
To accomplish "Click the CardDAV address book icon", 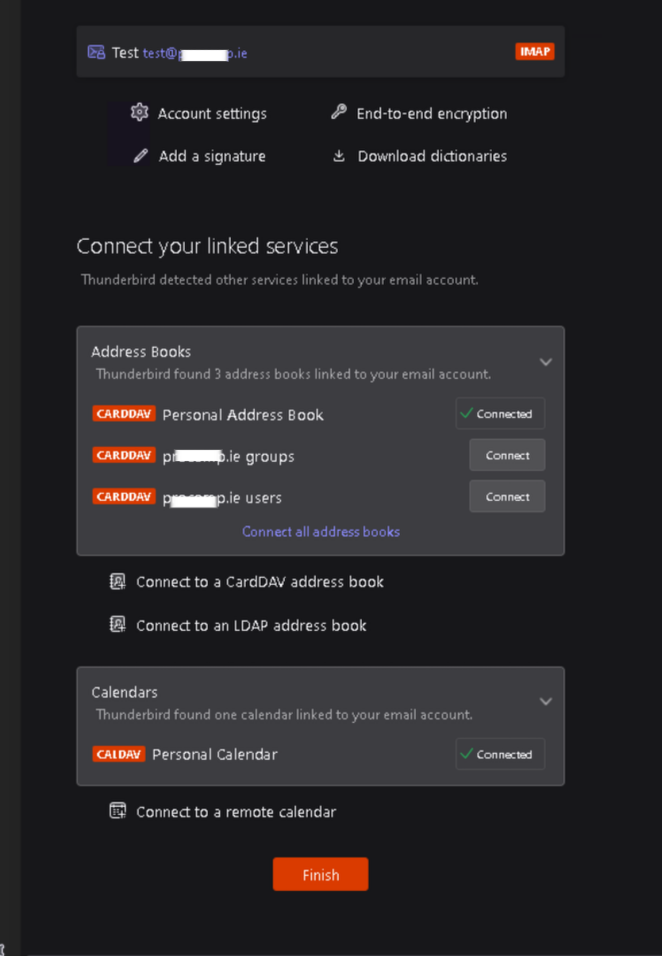I will click(x=117, y=582).
